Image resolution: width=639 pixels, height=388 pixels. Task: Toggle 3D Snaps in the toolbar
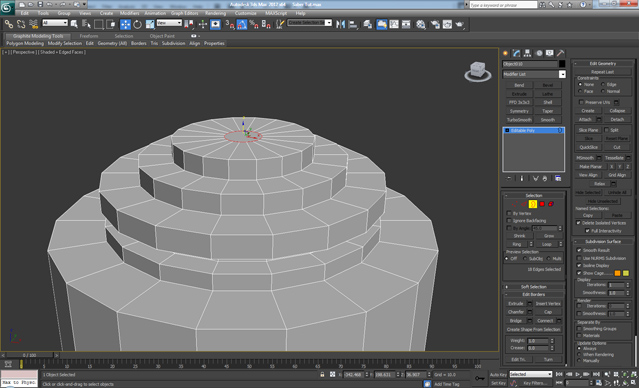[x=230, y=24]
